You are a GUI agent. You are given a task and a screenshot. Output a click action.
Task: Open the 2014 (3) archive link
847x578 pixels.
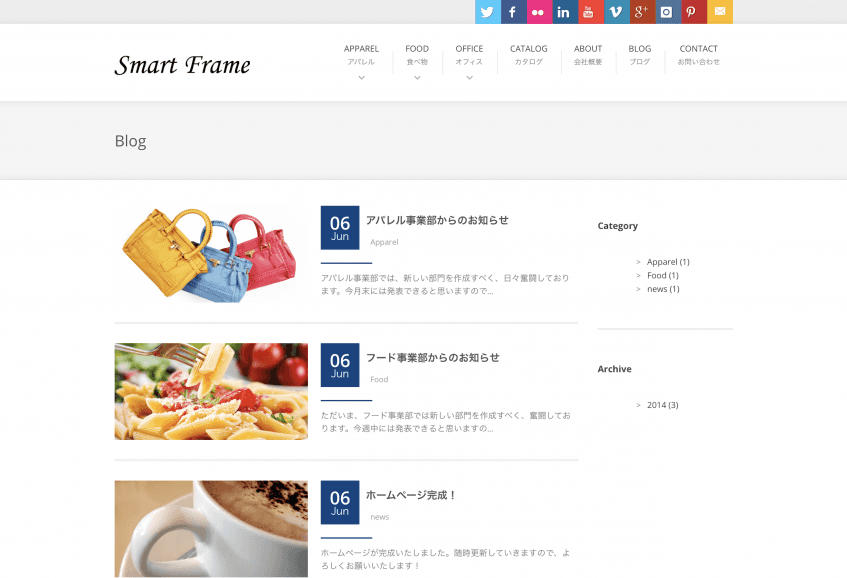pyautogui.click(x=662, y=405)
